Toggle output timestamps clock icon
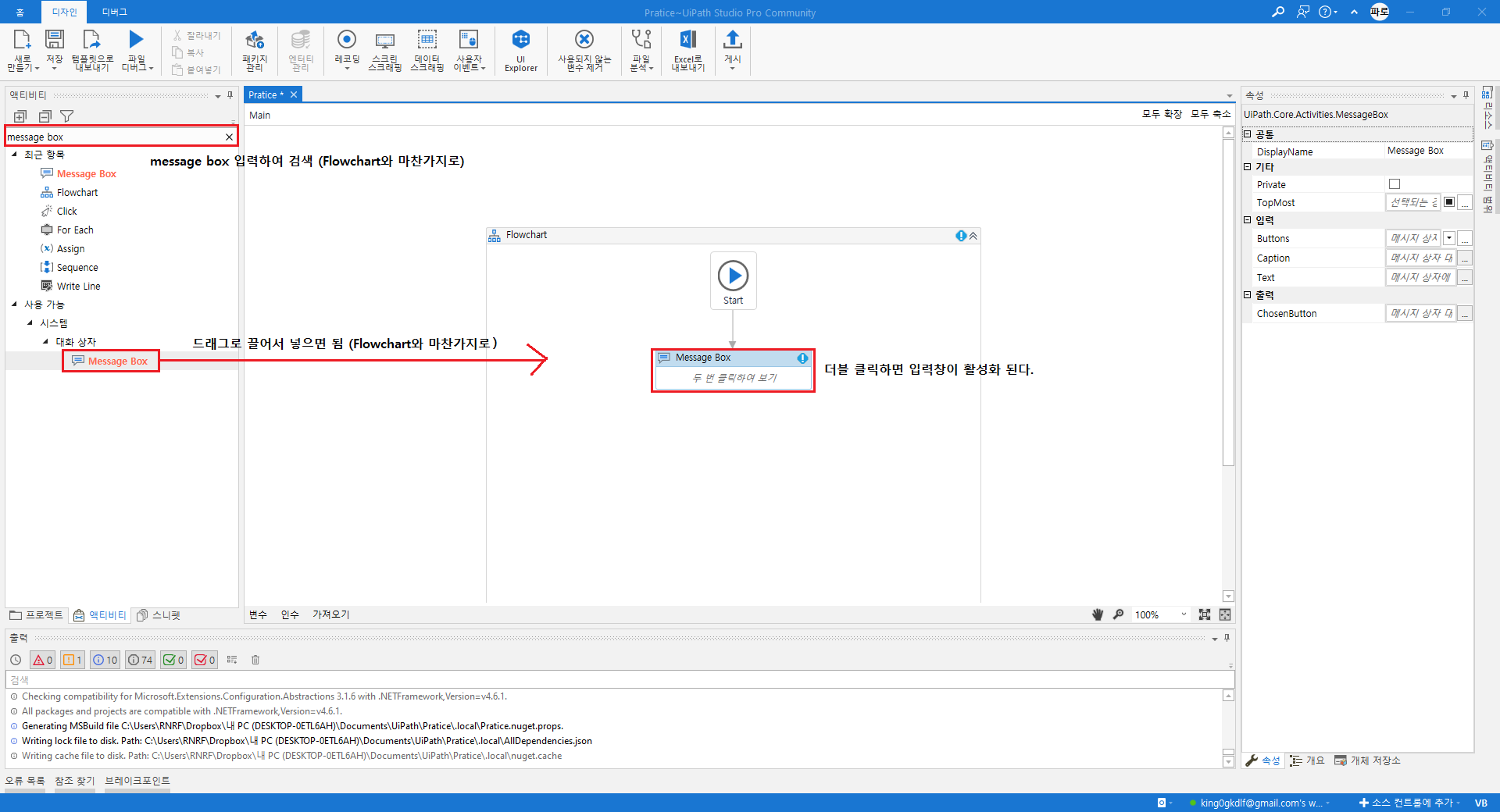This screenshot has width=1500, height=812. coord(16,660)
